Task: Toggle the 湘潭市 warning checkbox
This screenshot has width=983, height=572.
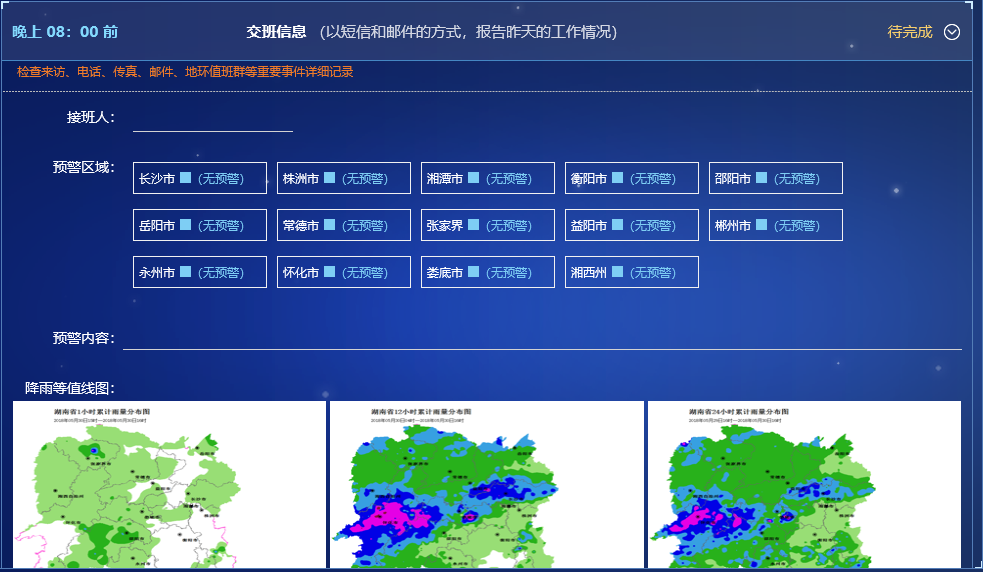Action: tap(474, 178)
